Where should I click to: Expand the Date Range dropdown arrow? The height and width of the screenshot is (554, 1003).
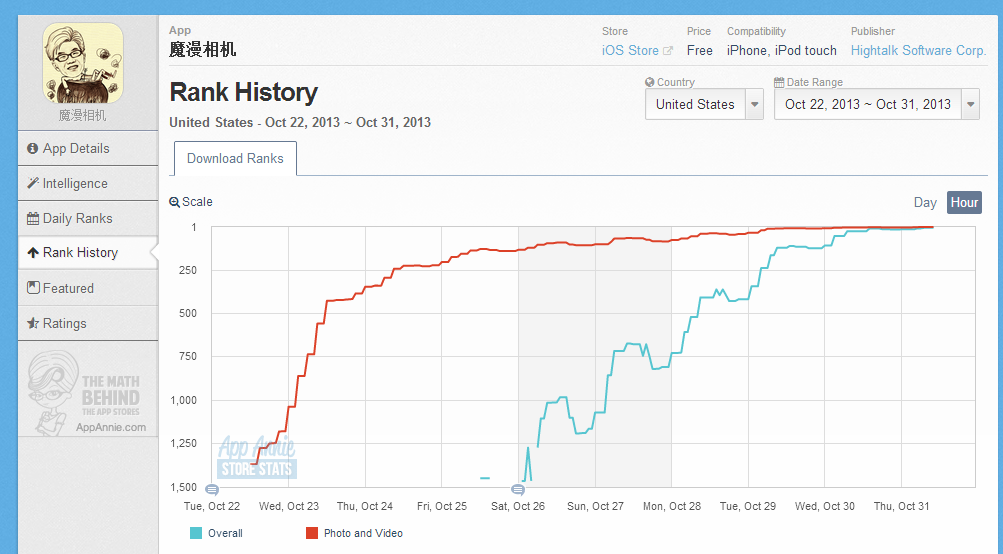click(x=970, y=104)
